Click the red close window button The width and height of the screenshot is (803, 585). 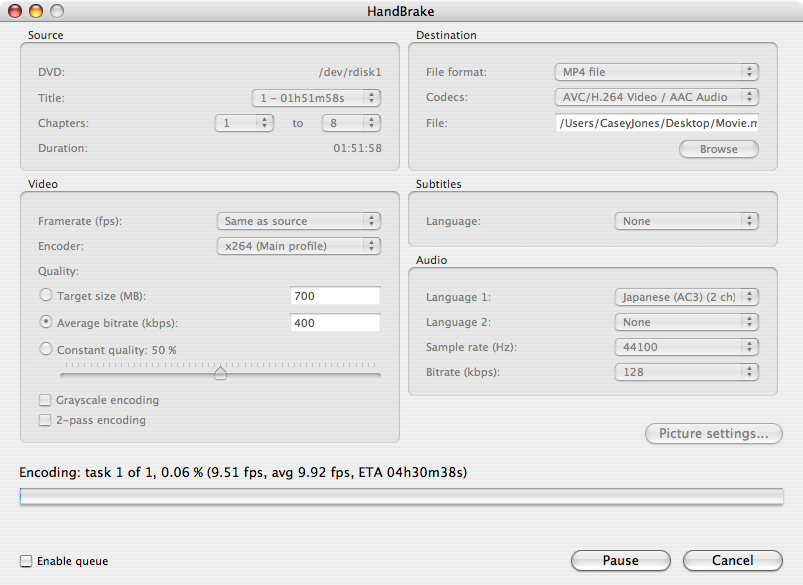coord(15,11)
